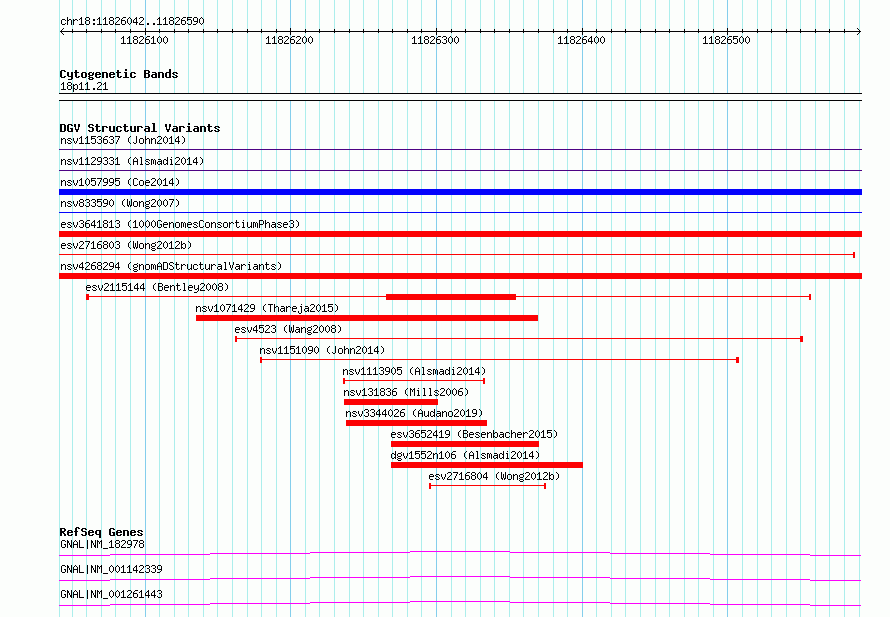Click the nsv1153637 (John2014) variant label
Screen dimensions: 890x617
point(123,140)
